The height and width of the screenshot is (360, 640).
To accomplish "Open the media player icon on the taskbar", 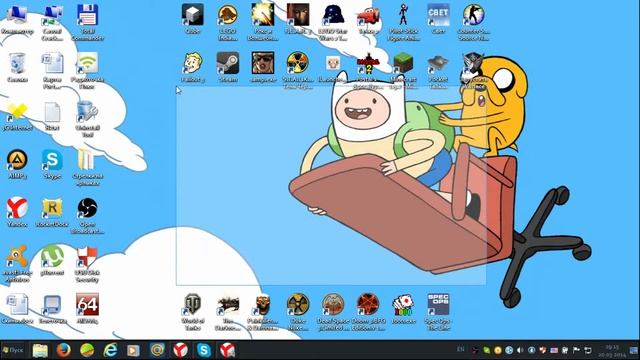I will tap(133, 350).
